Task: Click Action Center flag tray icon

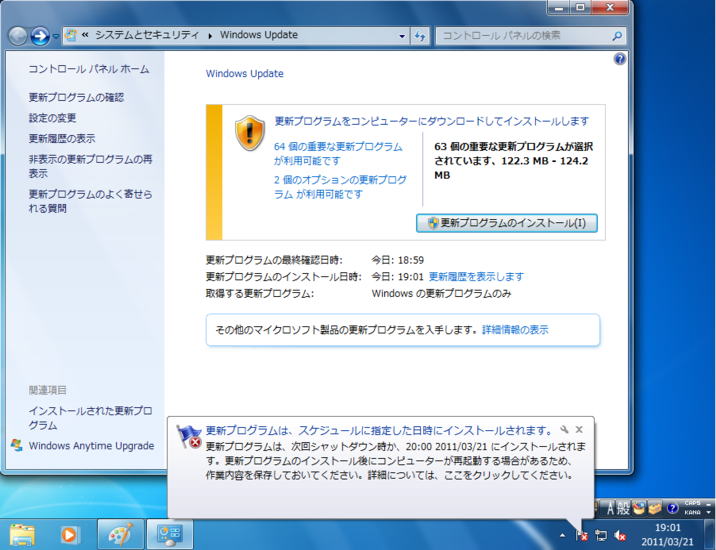Action: point(581,535)
